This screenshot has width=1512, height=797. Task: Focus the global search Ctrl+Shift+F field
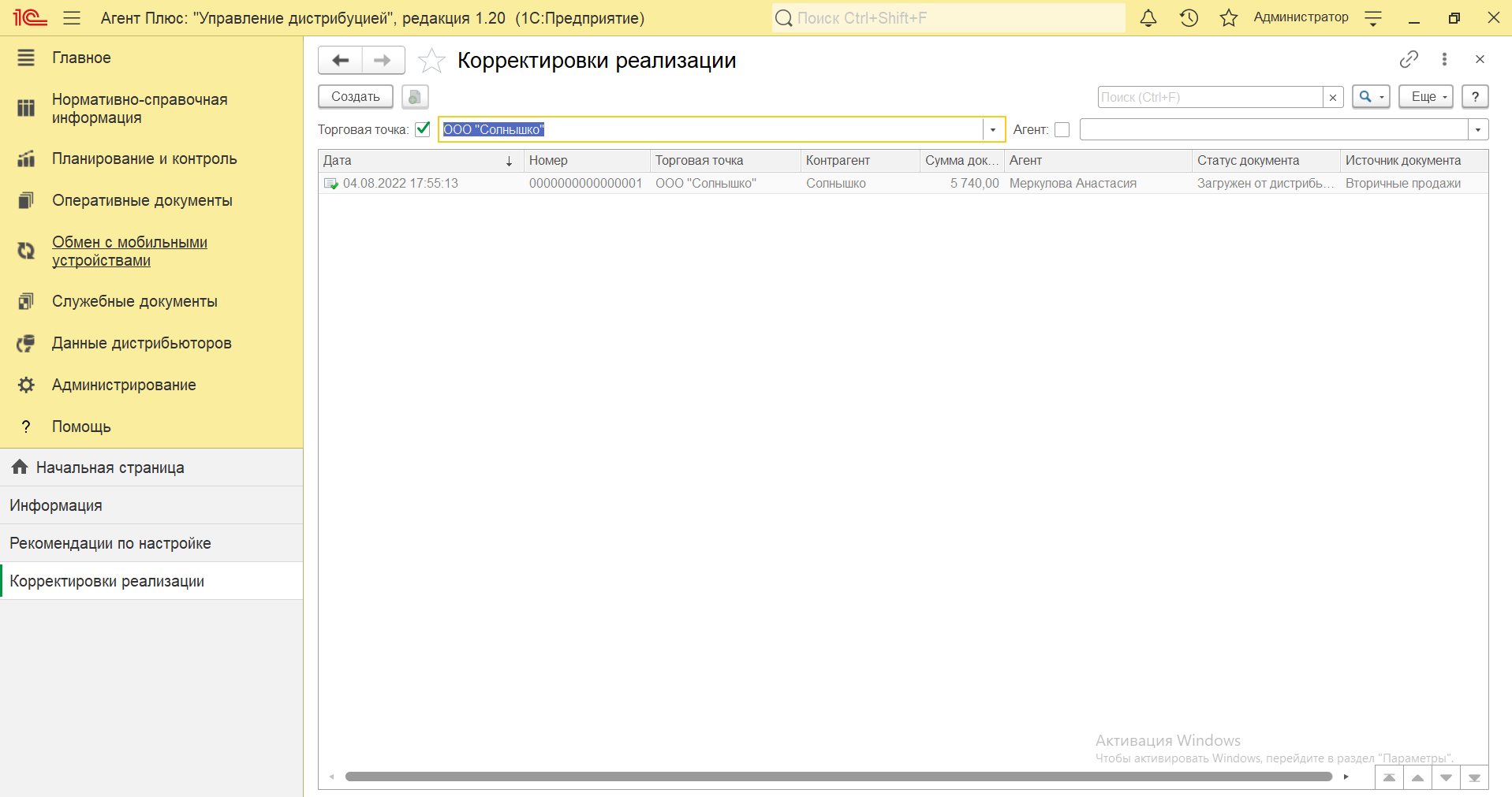(x=948, y=17)
